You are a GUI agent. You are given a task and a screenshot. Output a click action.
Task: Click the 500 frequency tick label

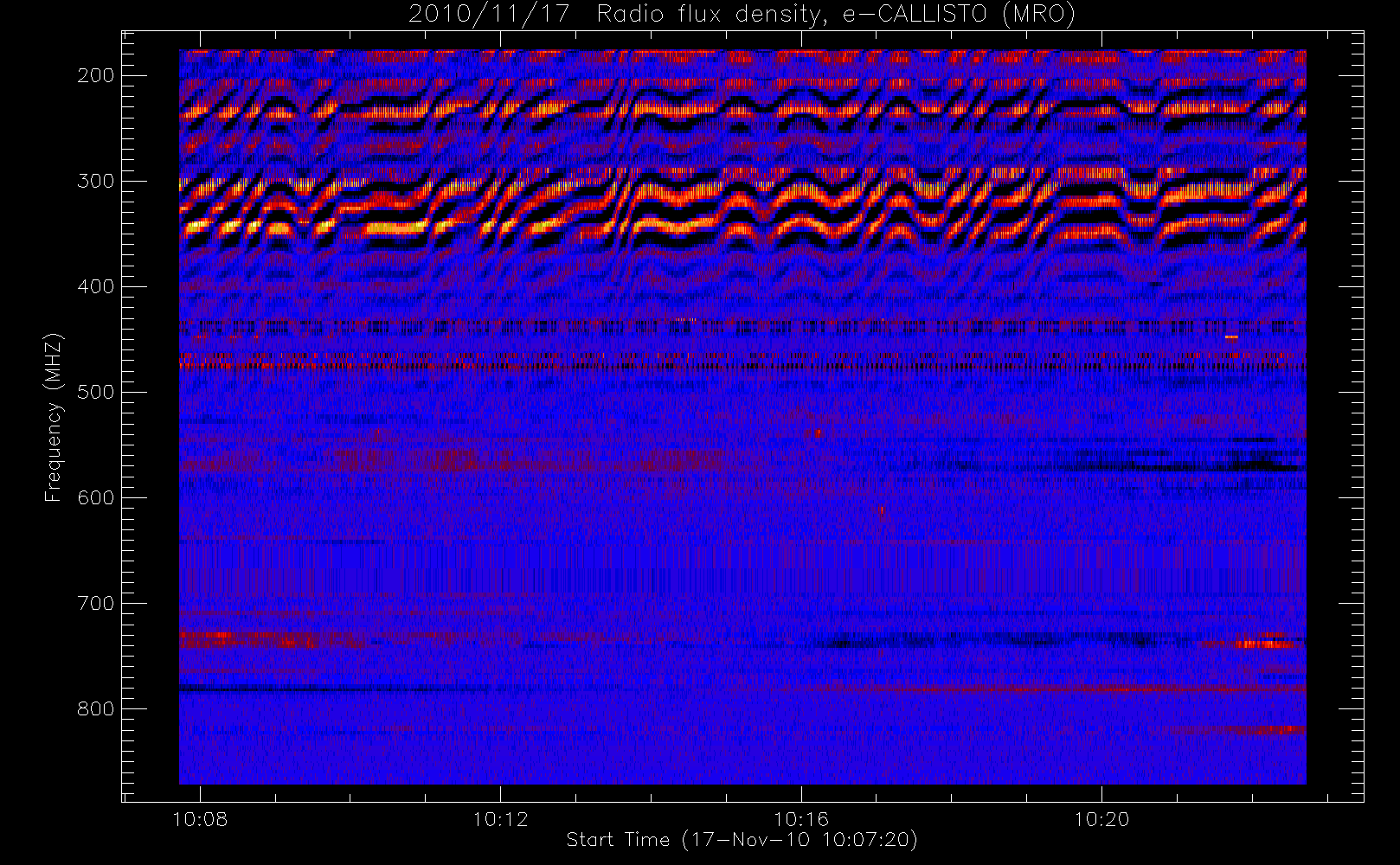(x=96, y=392)
